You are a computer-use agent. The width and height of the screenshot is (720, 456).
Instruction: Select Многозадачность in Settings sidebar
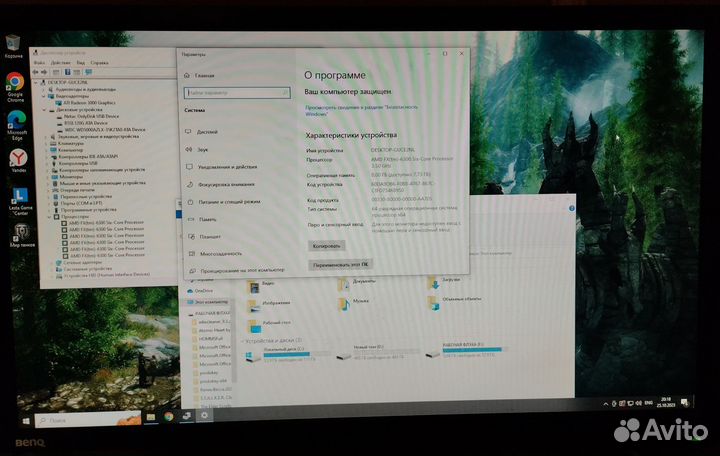coord(221,254)
